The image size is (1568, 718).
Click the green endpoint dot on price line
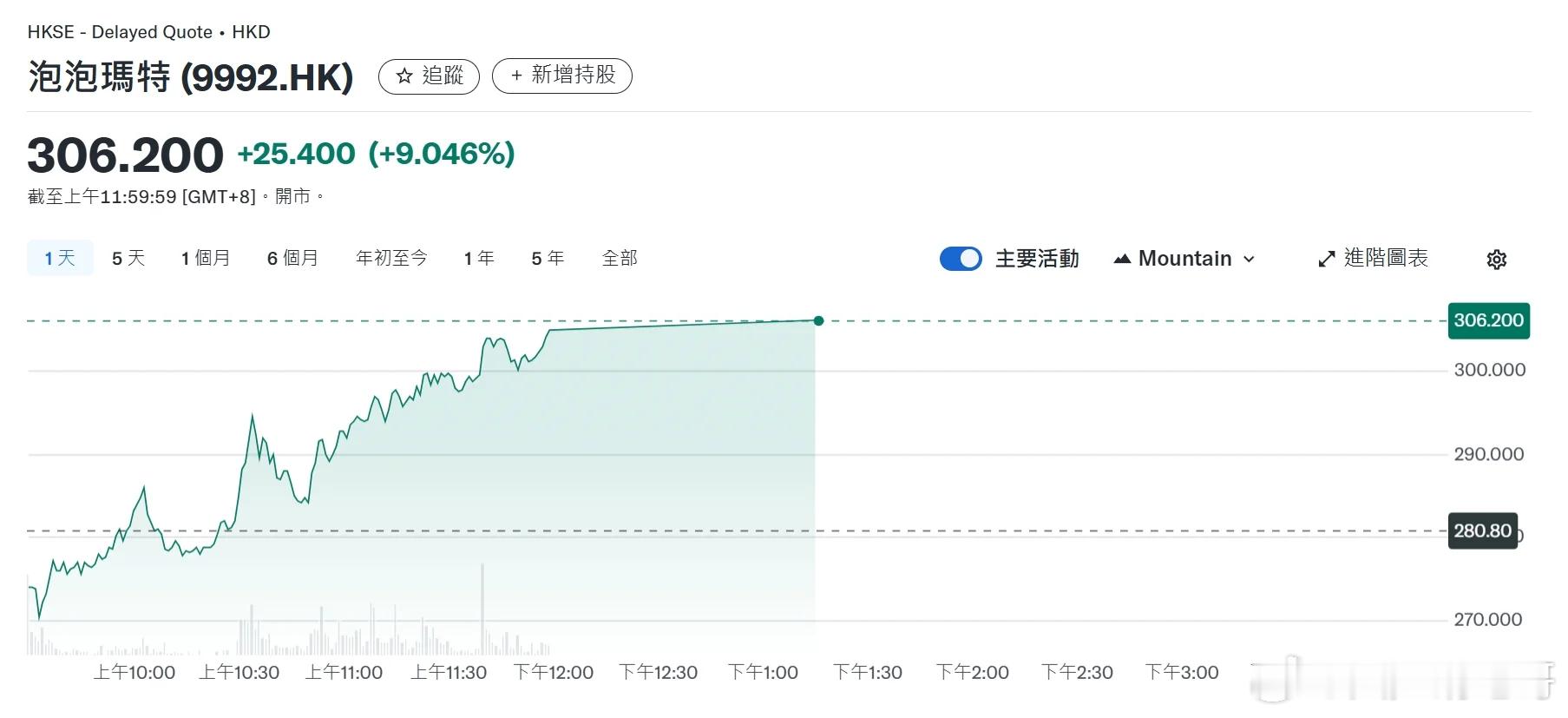818,320
